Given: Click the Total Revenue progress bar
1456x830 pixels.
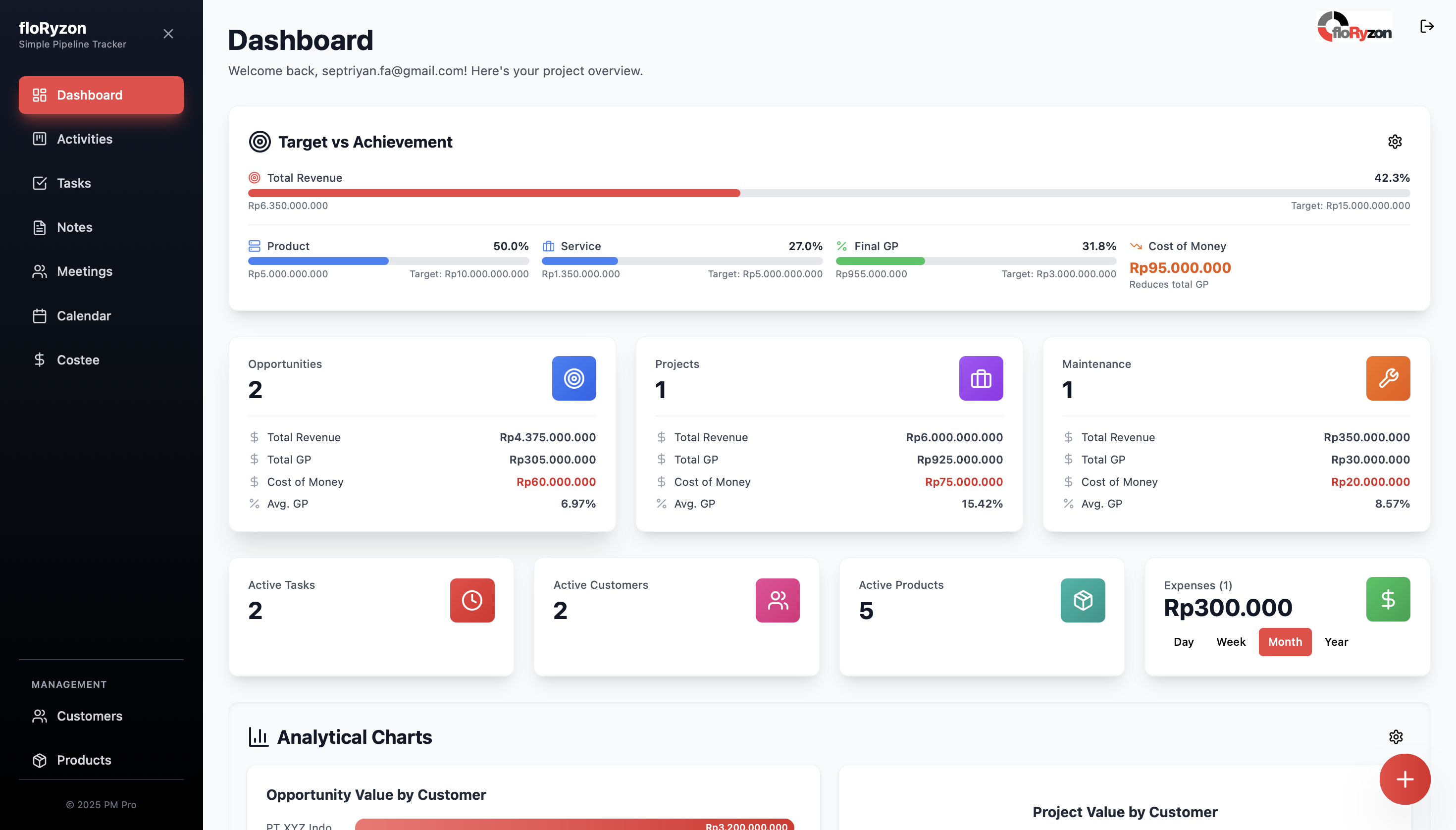Looking at the screenshot, I should click(x=829, y=193).
